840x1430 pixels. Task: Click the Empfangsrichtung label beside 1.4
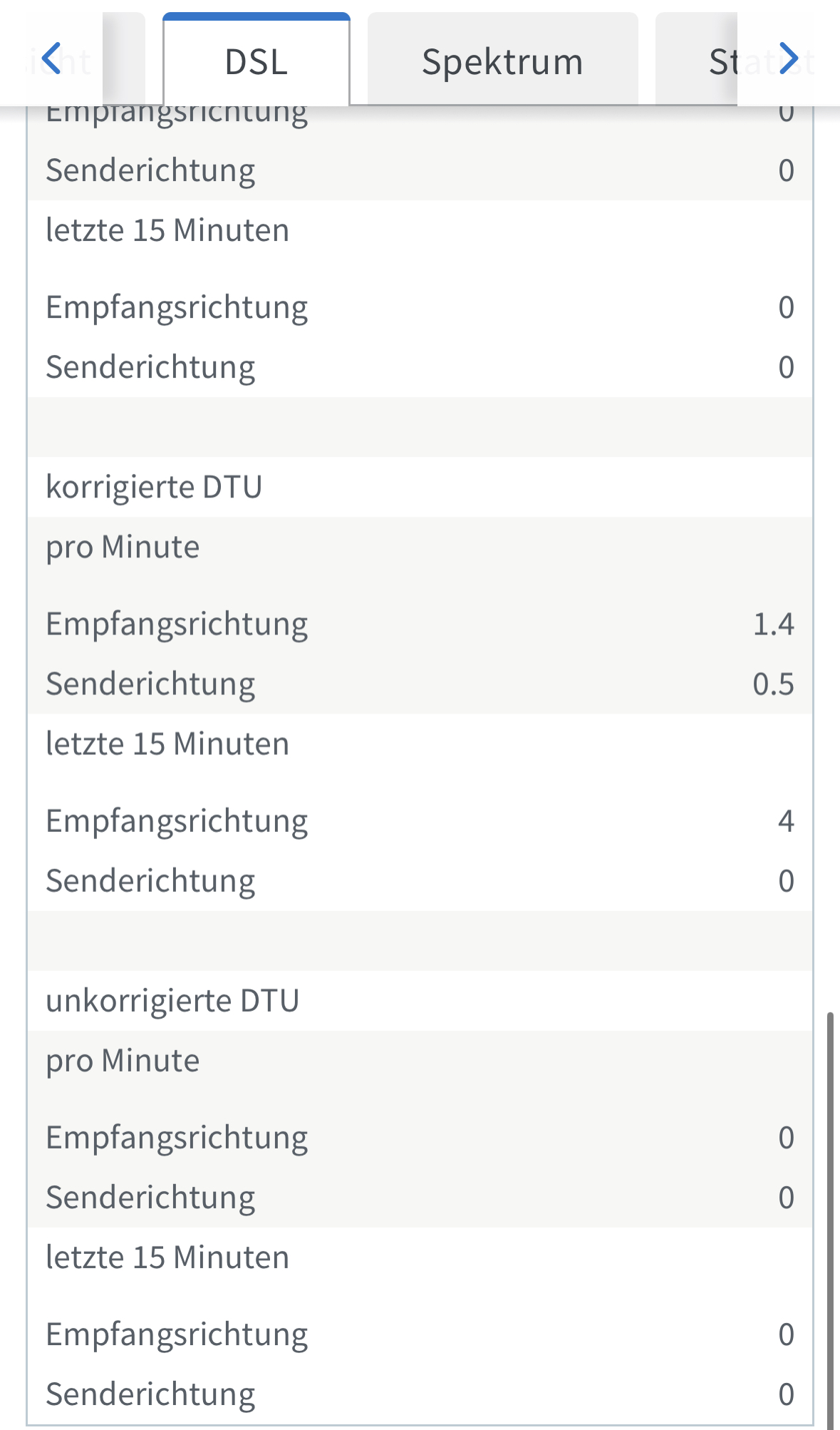tap(177, 624)
